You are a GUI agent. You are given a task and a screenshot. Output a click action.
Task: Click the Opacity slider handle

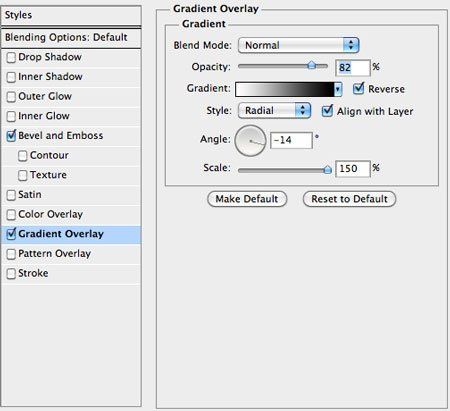pyautogui.click(x=312, y=65)
